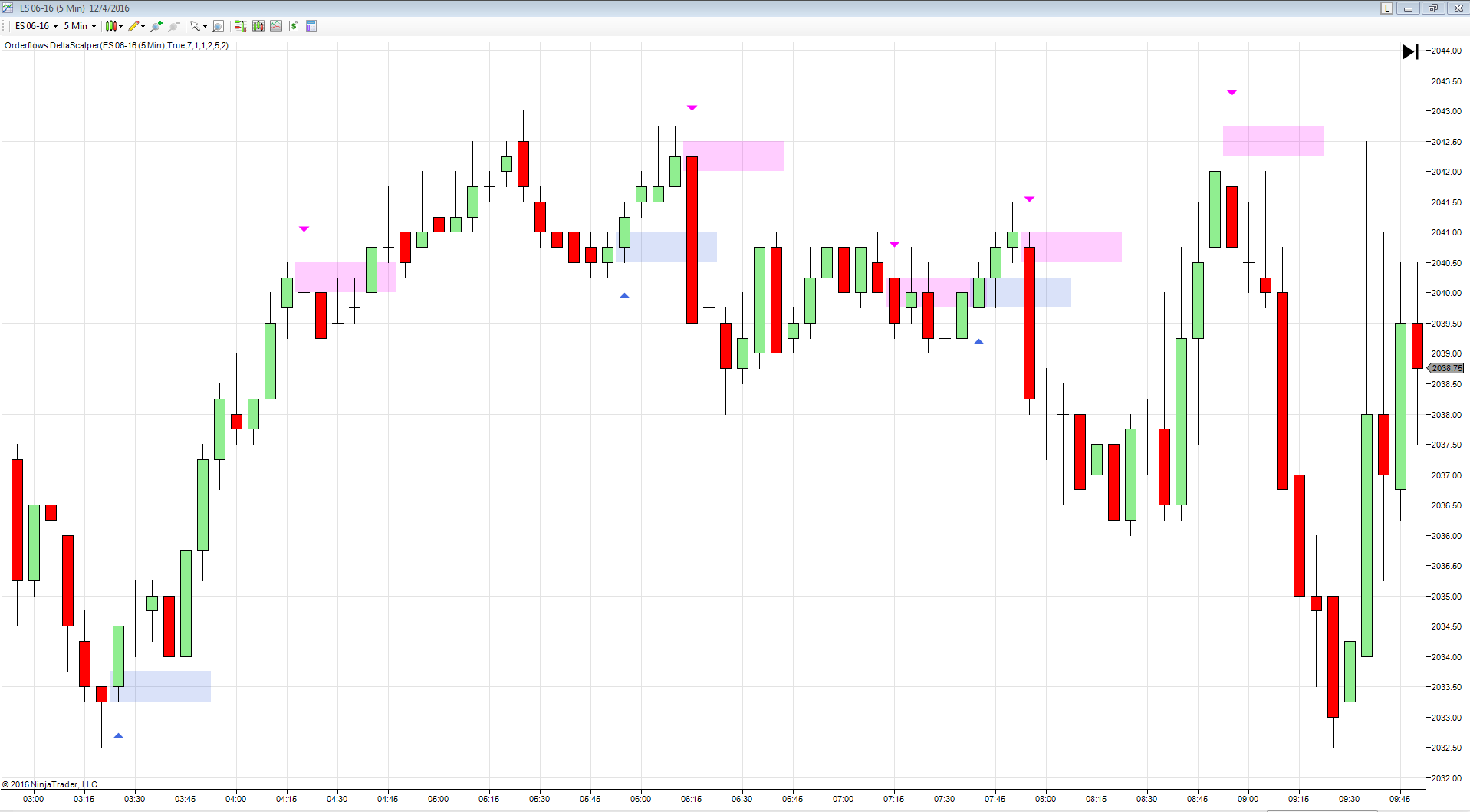Screen dimensions: 1470x812
Task: Click the candlestick chart style icon
Action: tap(111, 26)
